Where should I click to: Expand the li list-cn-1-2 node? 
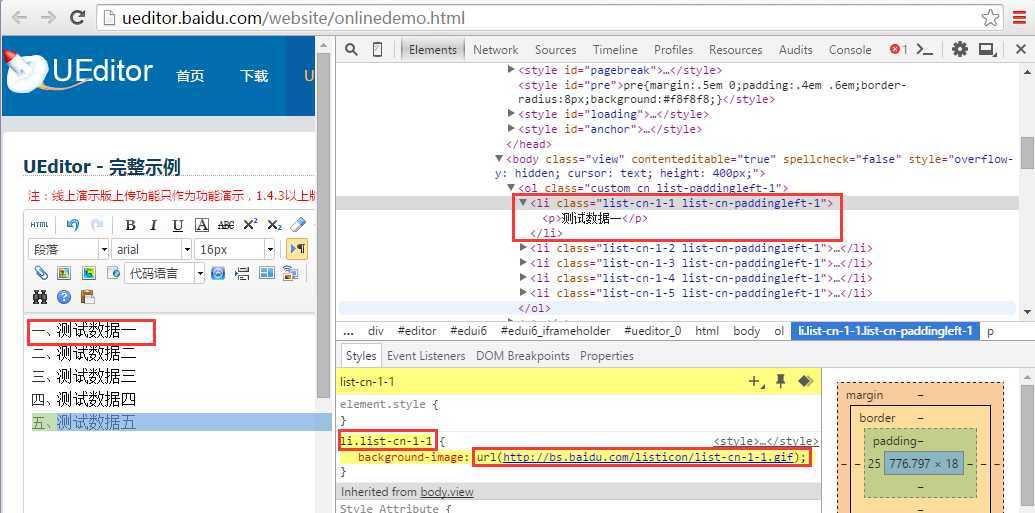pos(523,248)
